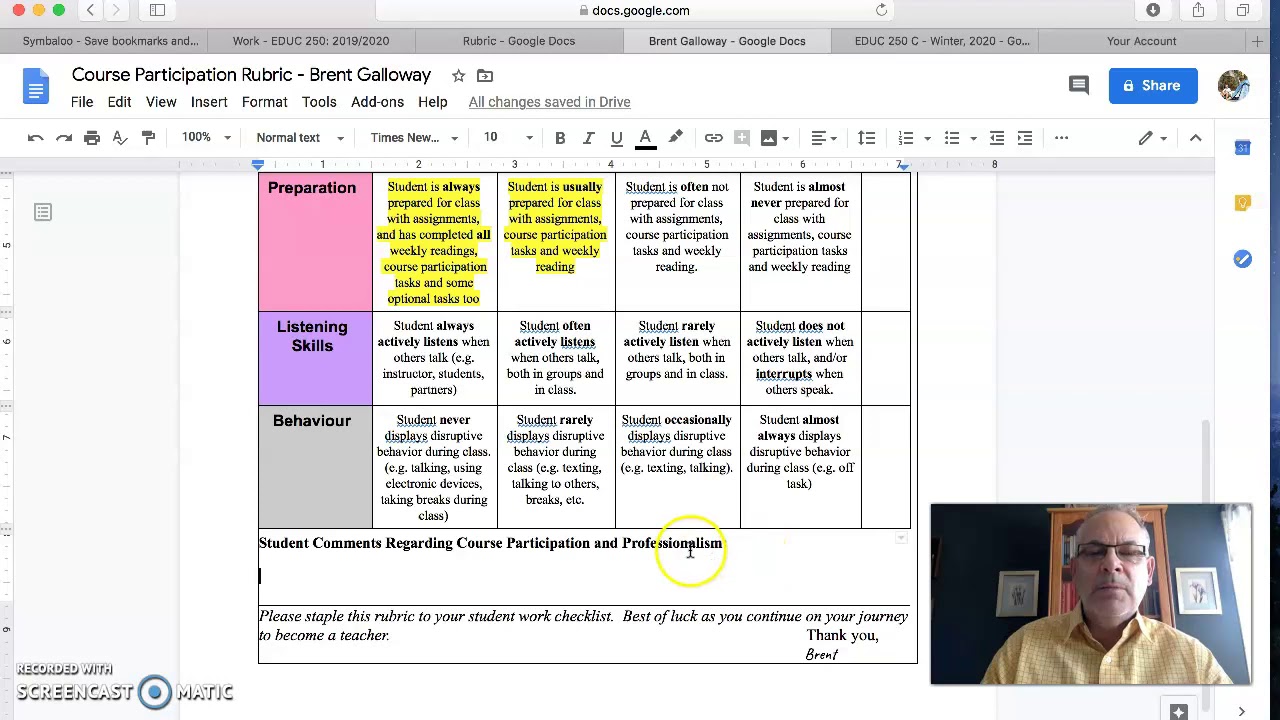The width and height of the screenshot is (1280, 720).
Task: Switch to Work - EDUC 250 tab
Action: 311,41
